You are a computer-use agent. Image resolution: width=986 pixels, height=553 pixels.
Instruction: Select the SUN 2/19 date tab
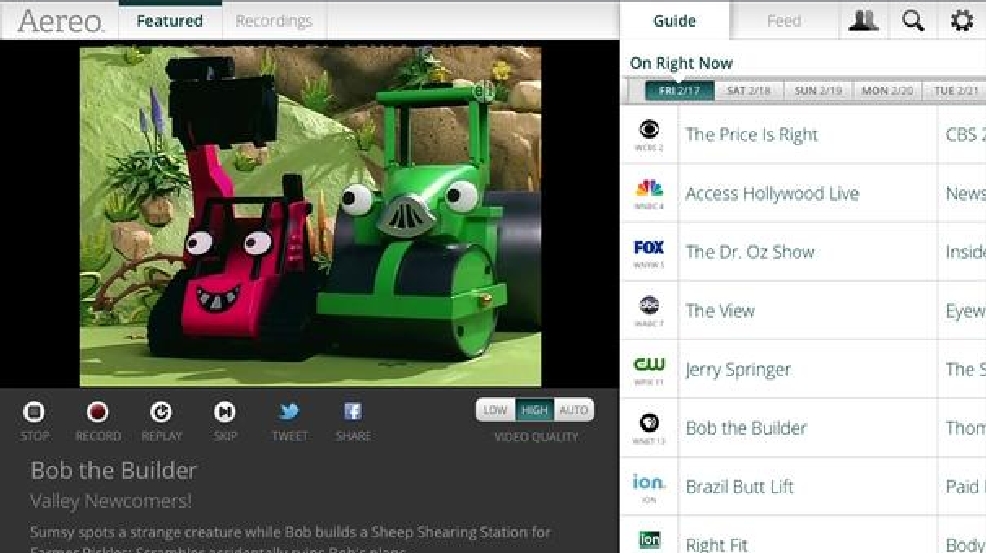818,91
